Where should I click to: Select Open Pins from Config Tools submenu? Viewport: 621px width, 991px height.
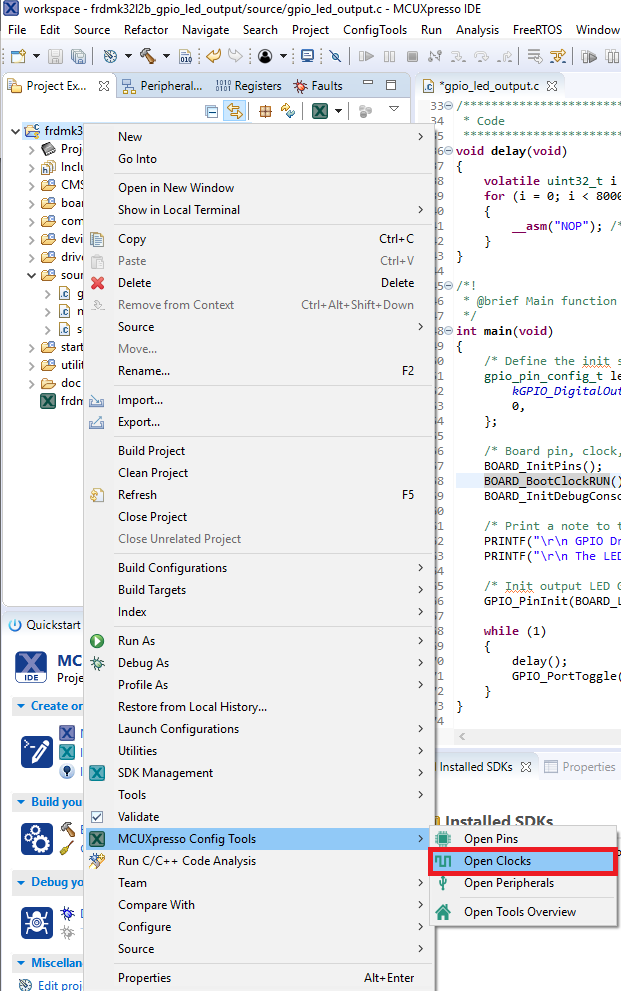coord(490,839)
